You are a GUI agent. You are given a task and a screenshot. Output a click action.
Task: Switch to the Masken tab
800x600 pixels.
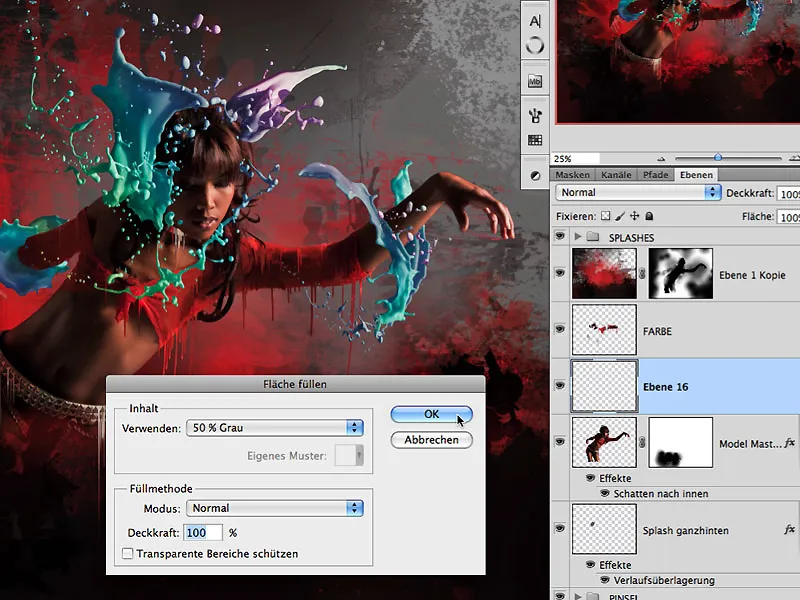pos(572,174)
